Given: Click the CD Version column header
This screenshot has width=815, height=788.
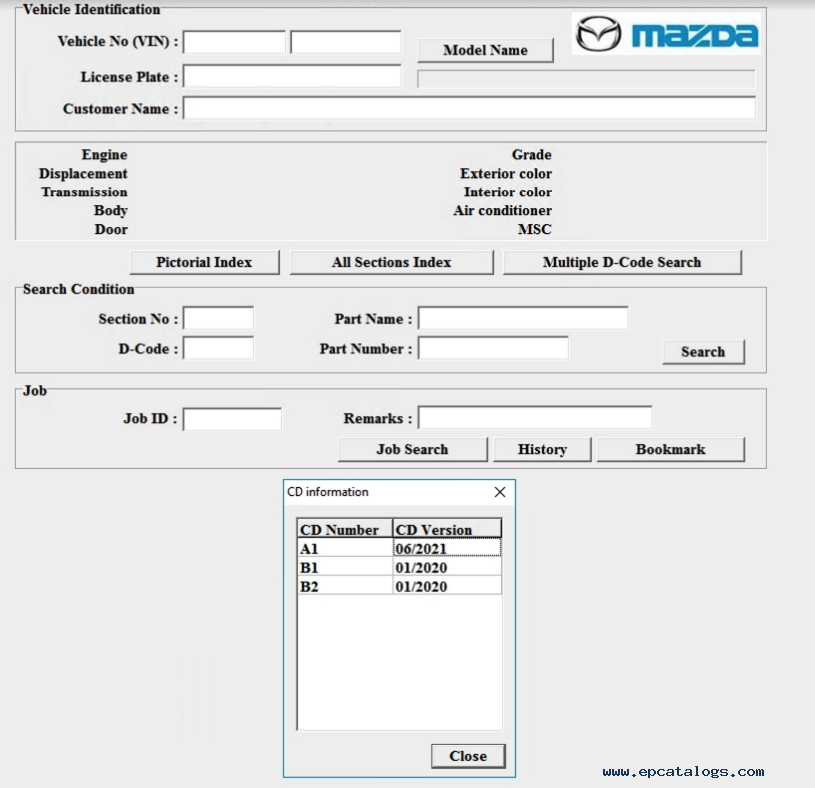Looking at the screenshot, I should tap(446, 529).
